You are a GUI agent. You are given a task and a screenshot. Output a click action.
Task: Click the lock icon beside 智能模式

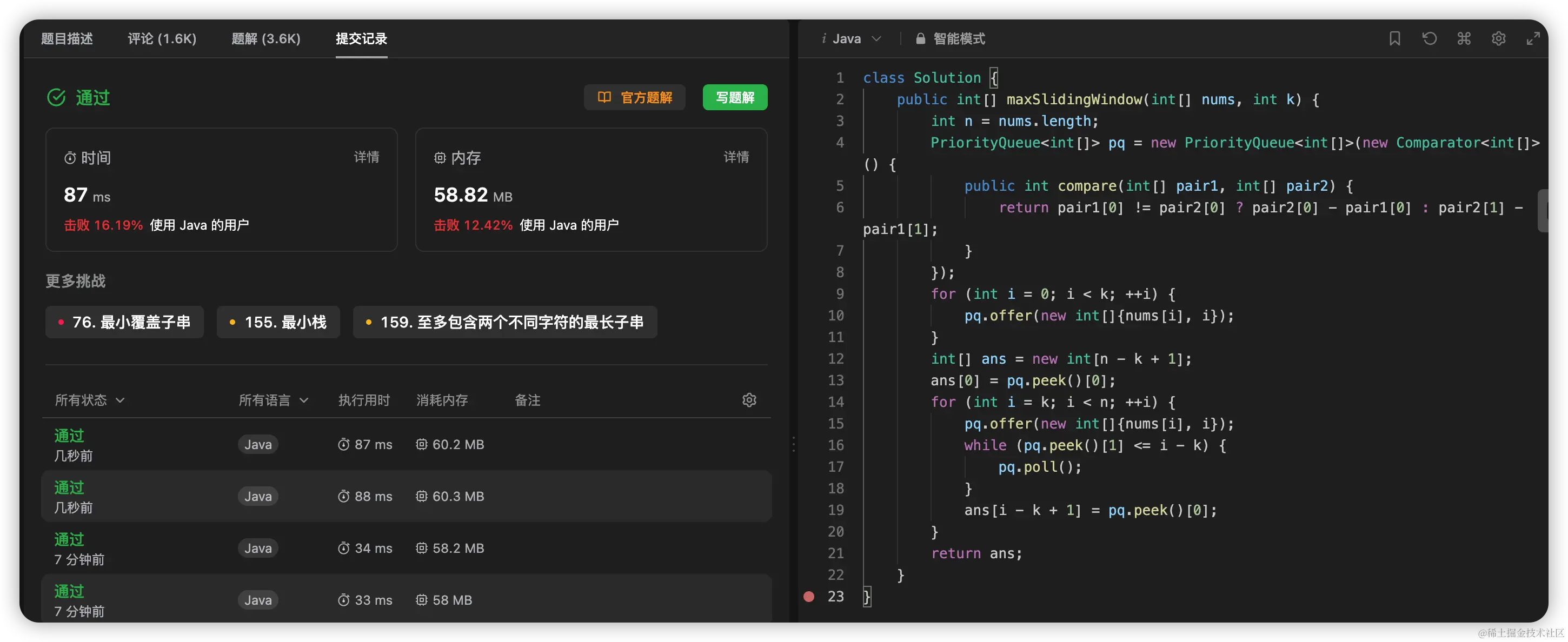(920, 39)
